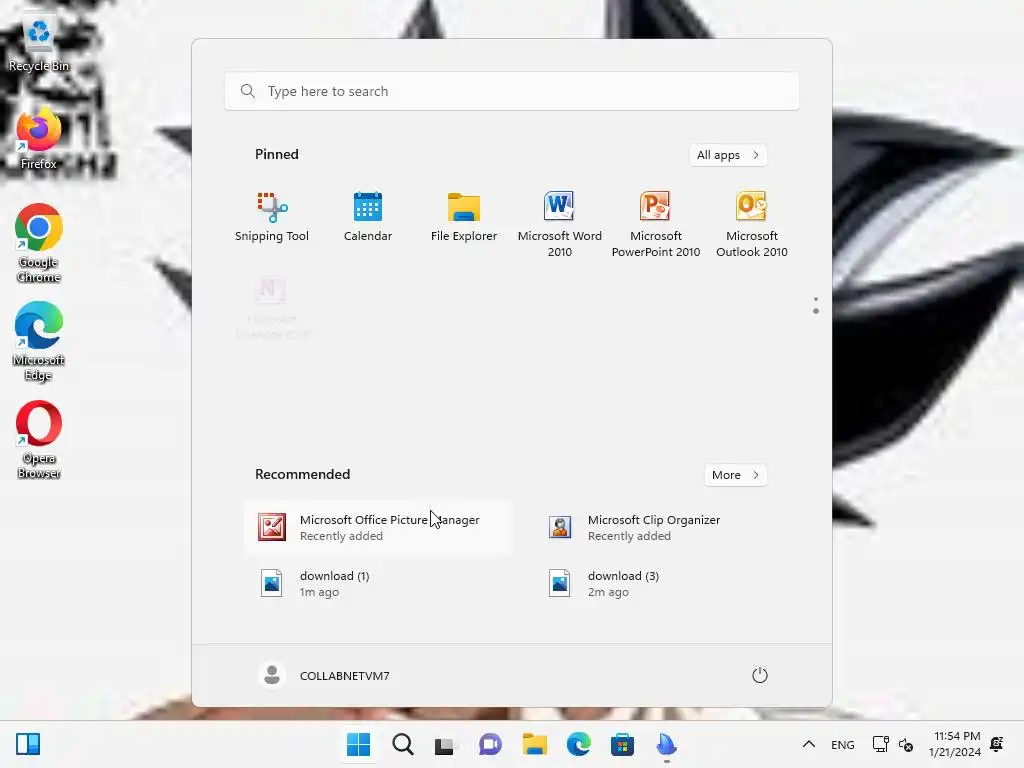The width and height of the screenshot is (1024, 768).
Task: Select Microsoft Edge desktop shortcut
Action: pos(39,342)
